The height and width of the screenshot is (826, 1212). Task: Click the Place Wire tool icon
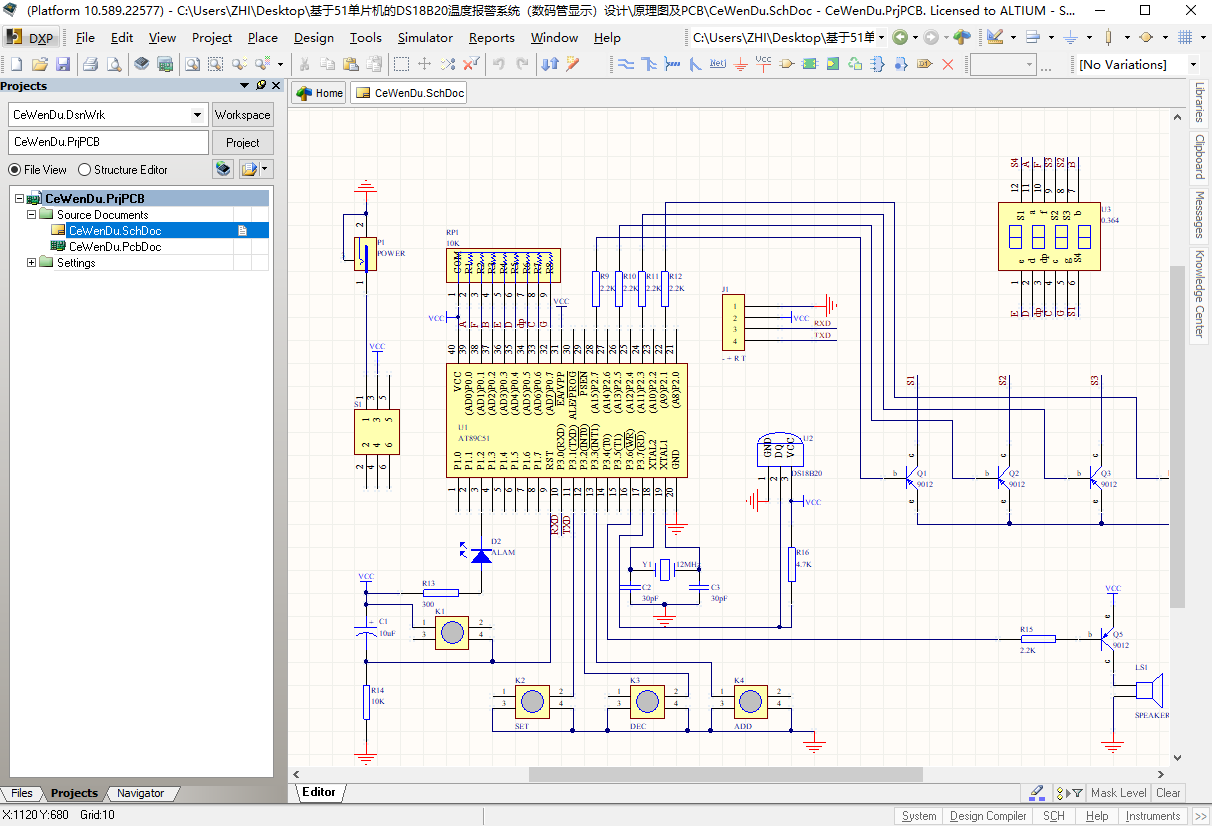click(627, 64)
